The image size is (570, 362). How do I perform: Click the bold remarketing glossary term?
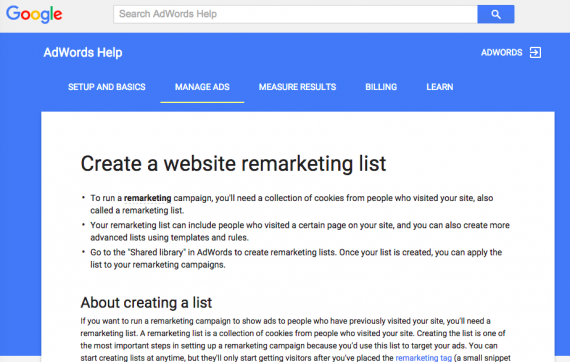148,198
